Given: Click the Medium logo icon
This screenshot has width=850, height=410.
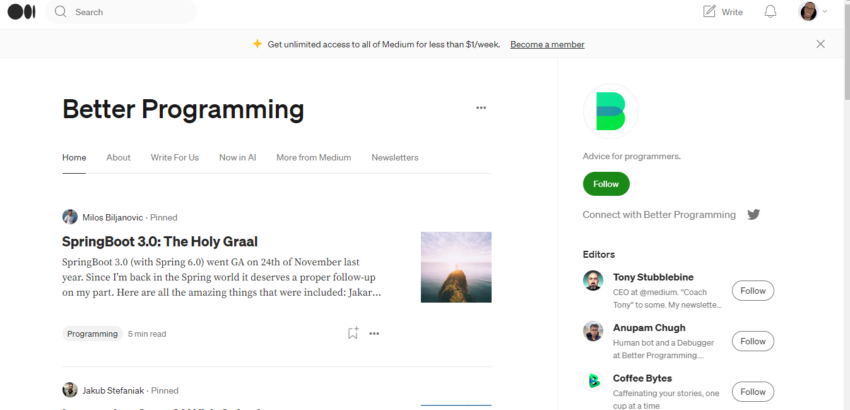Looking at the screenshot, I should point(21,12).
